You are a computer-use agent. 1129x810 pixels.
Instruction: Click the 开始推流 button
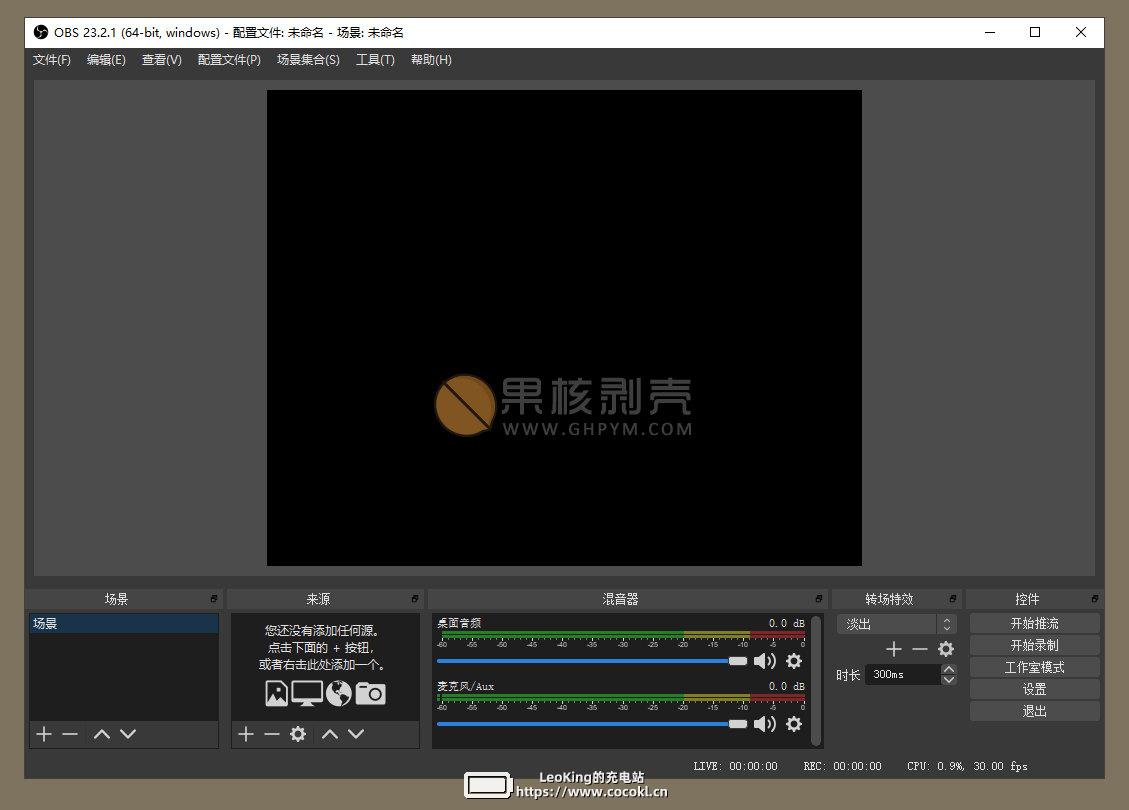tap(1035, 624)
